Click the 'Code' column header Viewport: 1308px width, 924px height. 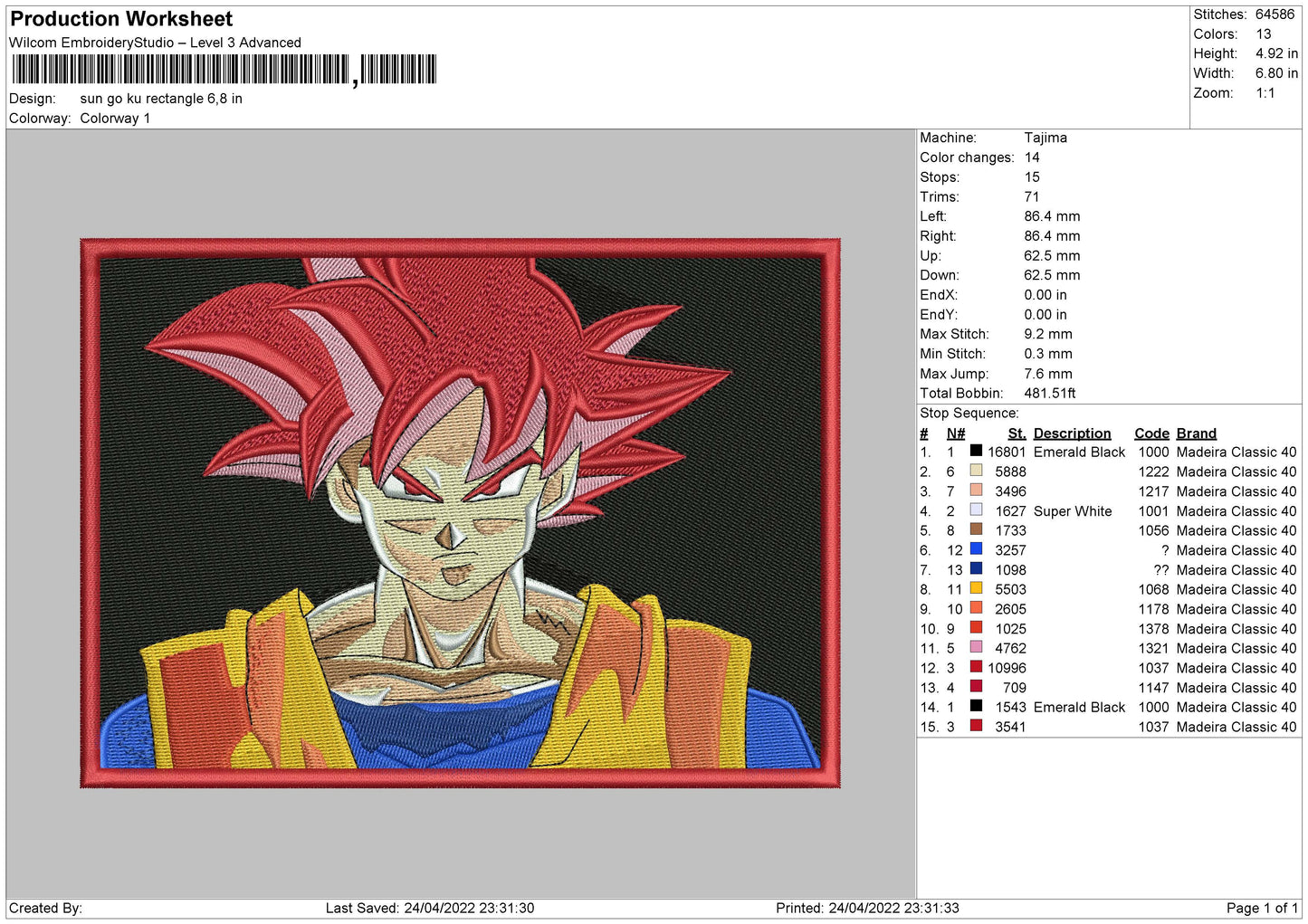[1152, 433]
